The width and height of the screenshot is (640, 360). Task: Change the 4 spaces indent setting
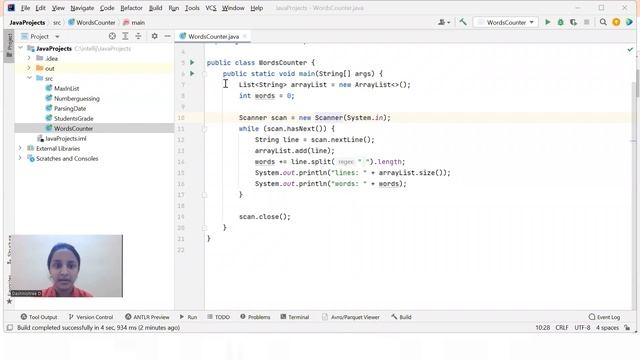click(x=607, y=328)
